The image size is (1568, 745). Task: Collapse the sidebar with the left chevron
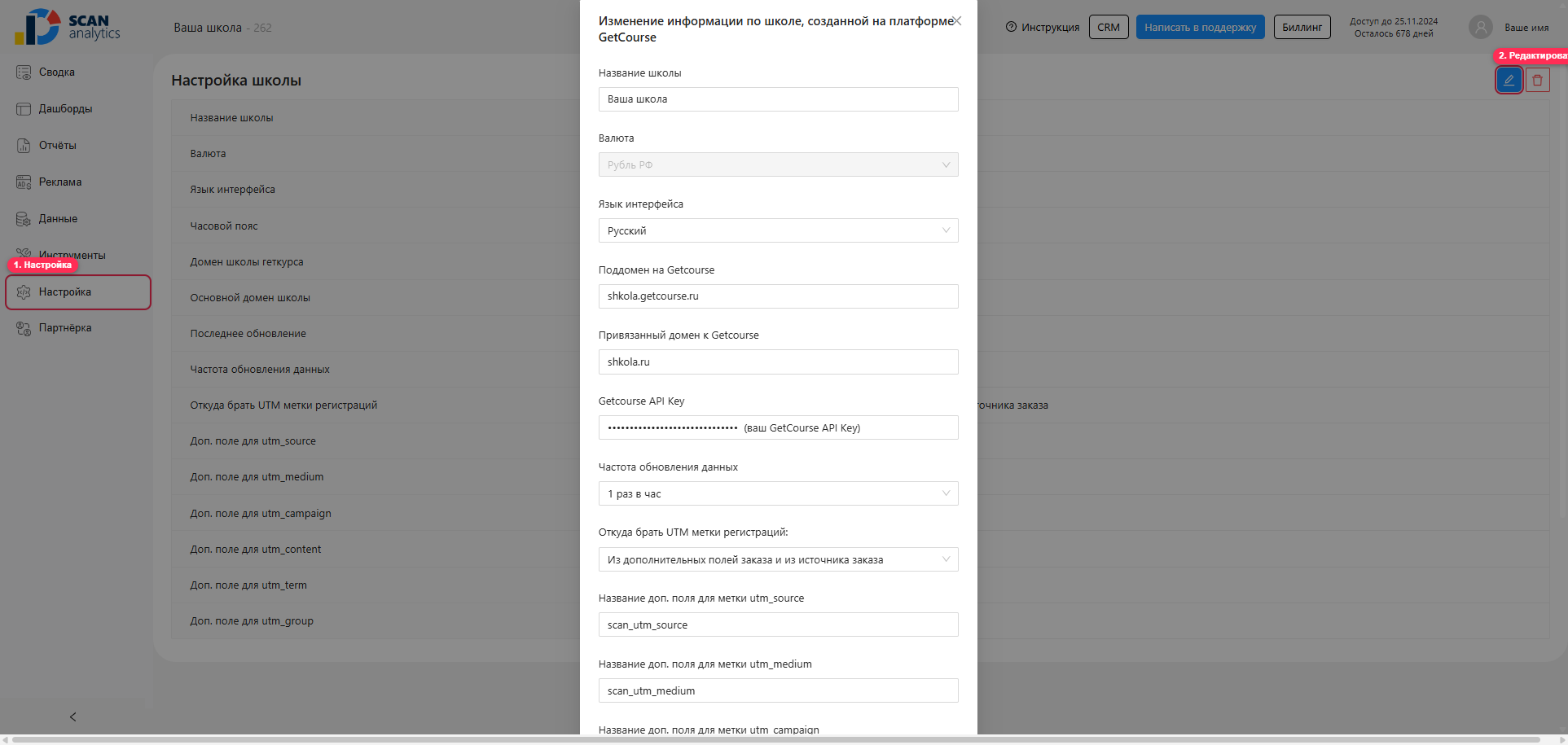click(x=73, y=717)
